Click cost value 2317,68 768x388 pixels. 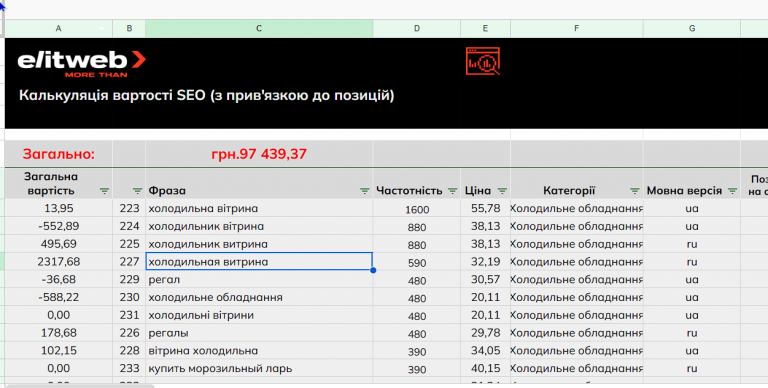59,261
